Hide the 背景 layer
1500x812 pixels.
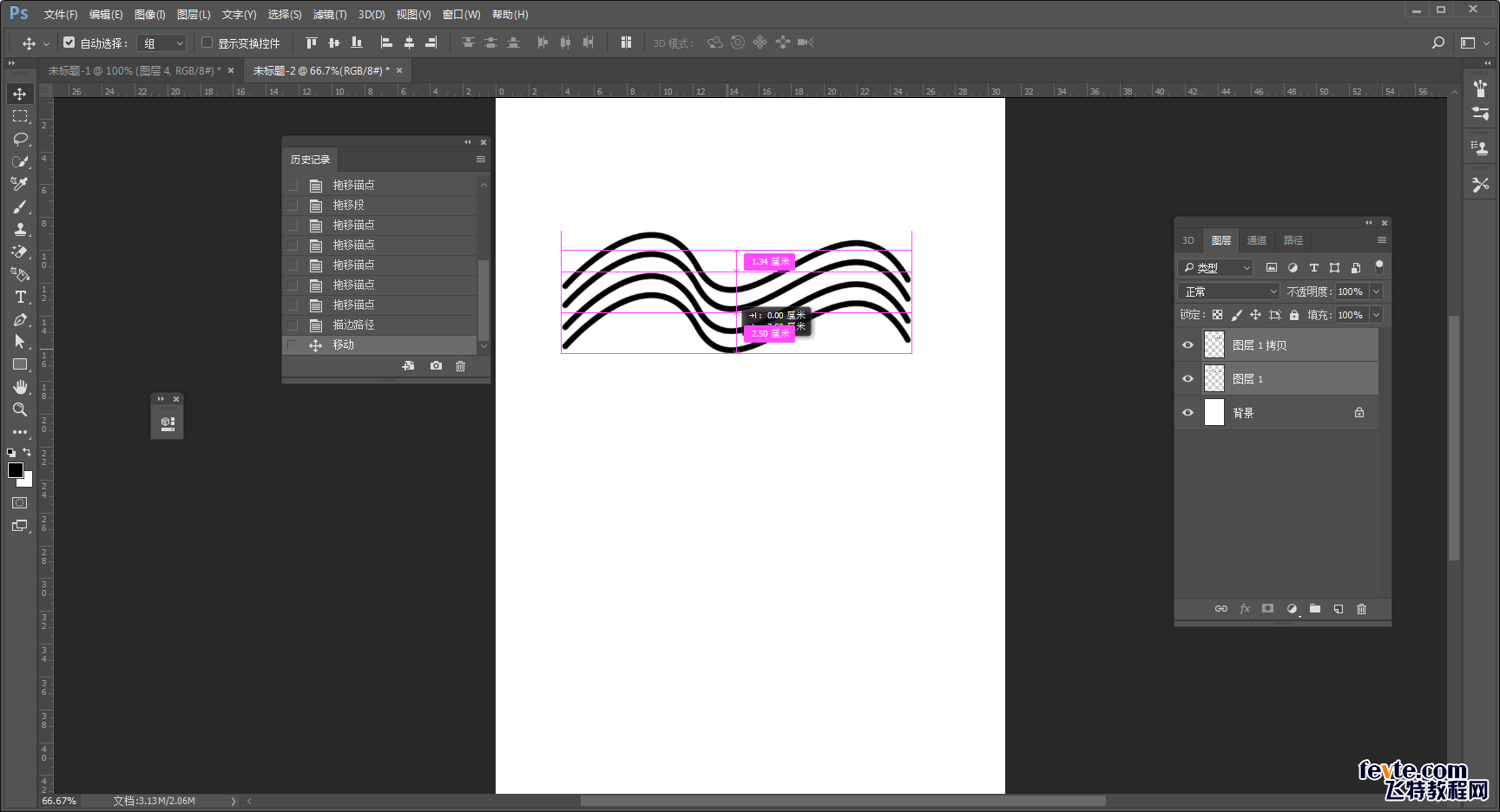1187,413
